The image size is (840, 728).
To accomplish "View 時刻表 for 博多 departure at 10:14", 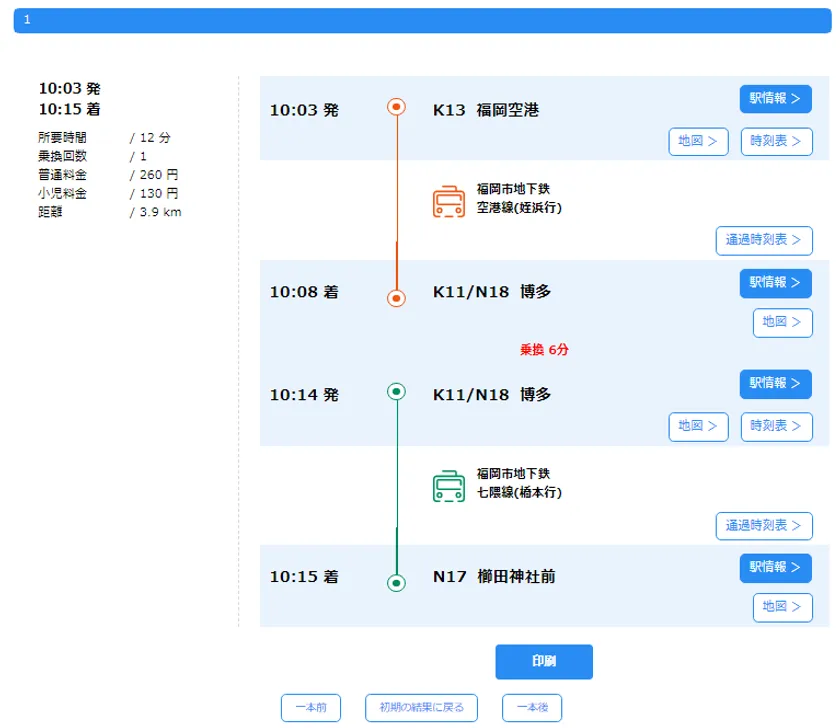I will point(776,426).
